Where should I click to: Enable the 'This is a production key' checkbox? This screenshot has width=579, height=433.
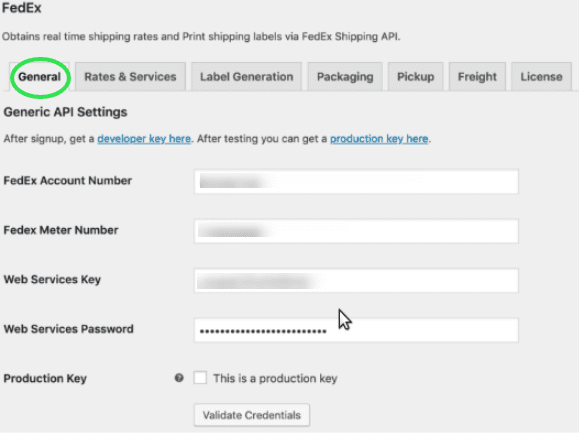[200, 378]
